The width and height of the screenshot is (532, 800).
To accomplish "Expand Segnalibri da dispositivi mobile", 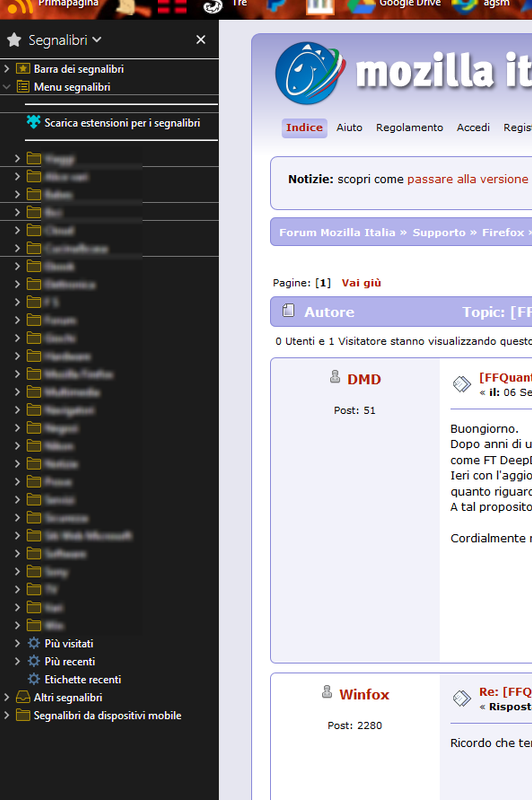I will [x=7, y=715].
